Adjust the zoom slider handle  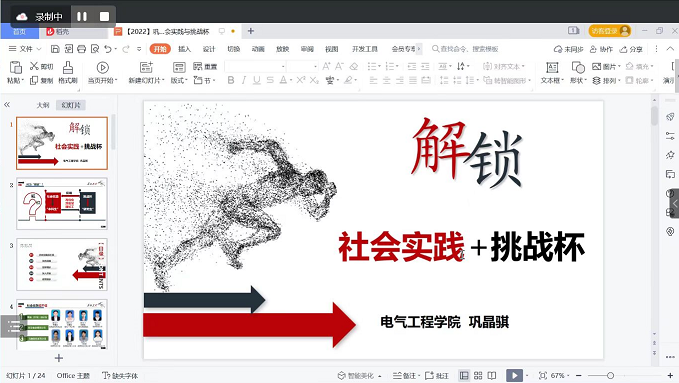point(610,375)
